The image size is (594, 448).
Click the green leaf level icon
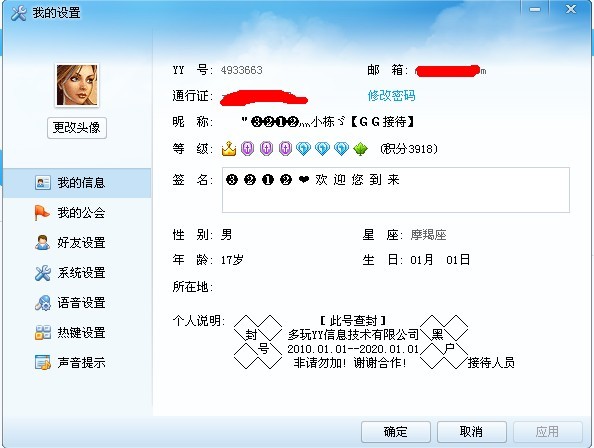tap(360, 149)
